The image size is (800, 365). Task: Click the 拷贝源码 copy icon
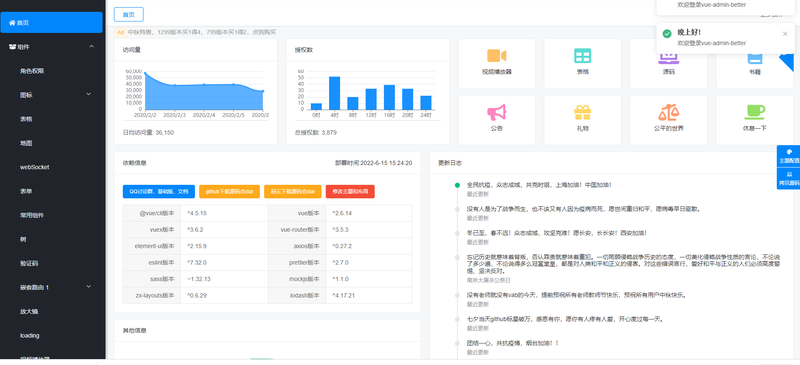pos(789,175)
